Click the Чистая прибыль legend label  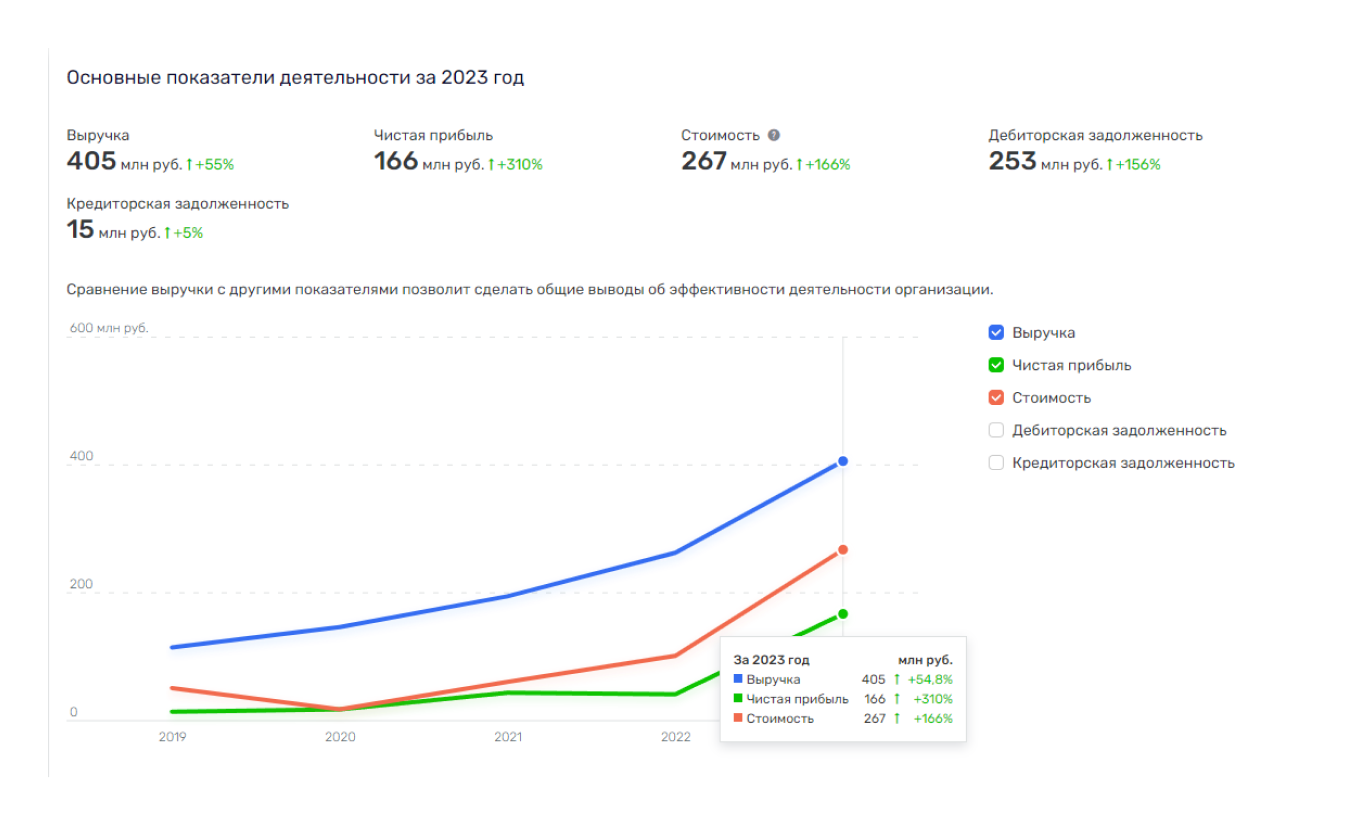pyautogui.click(x=1072, y=365)
